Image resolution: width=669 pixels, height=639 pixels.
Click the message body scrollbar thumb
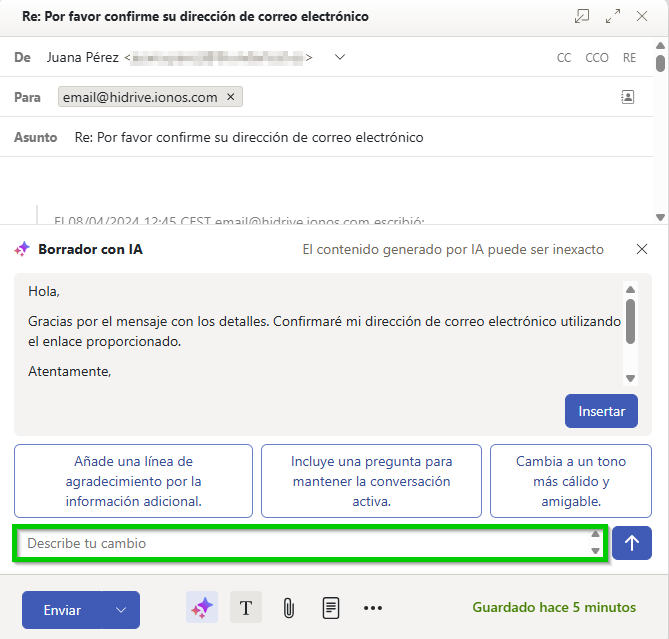pyautogui.click(x=660, y=64)
